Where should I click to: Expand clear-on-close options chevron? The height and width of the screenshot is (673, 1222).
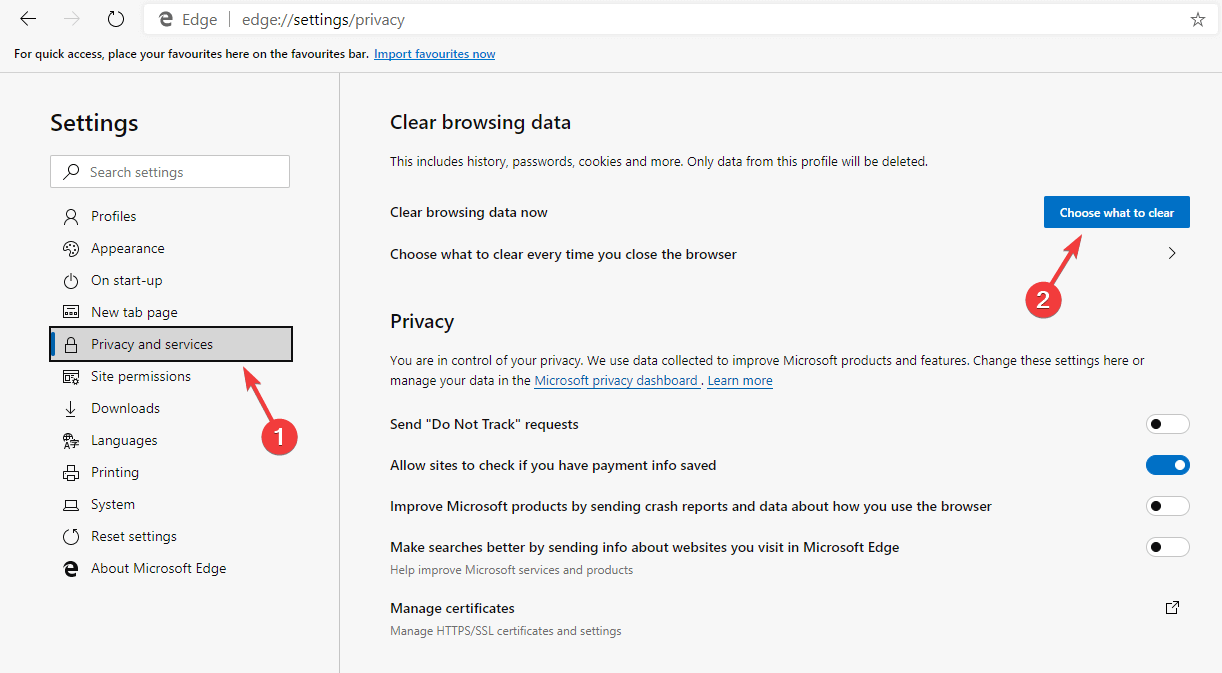pyautogui.click(x=1172, y=254)
